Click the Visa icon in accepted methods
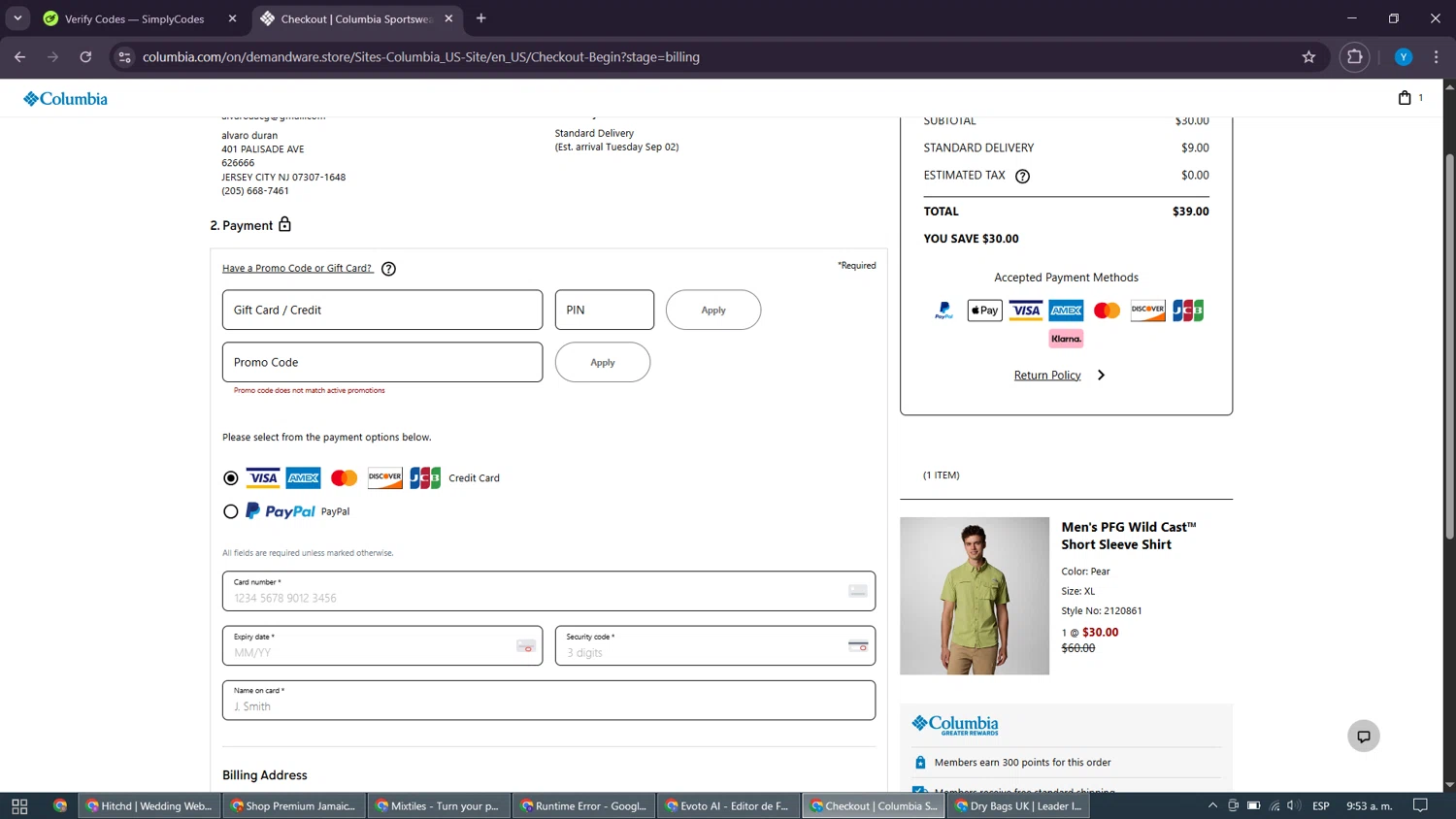Image resolution: width=1456 pixels, height=819 pixels. (1025, 311)
